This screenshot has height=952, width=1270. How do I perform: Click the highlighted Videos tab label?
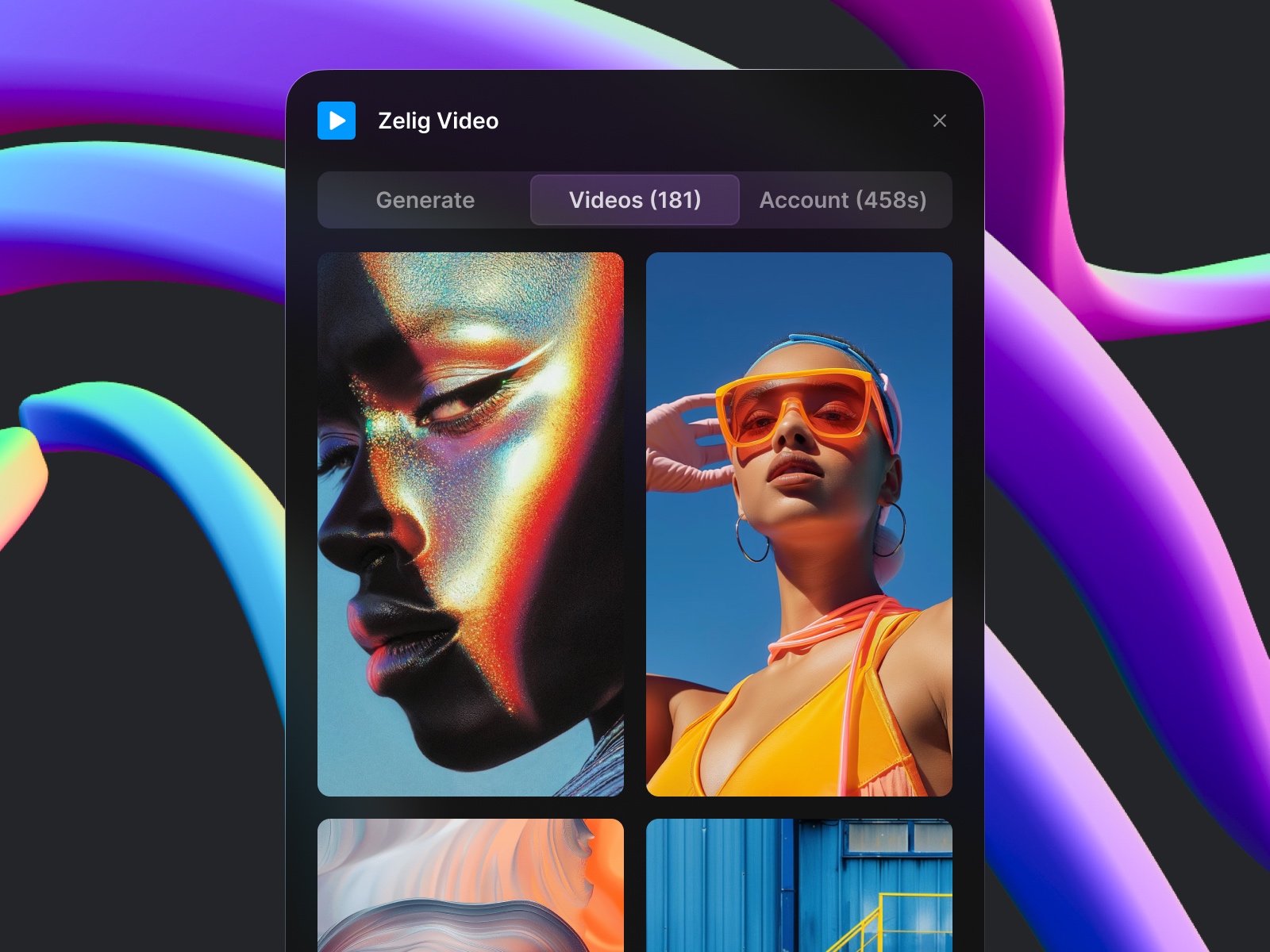click(x=634, y=200)
